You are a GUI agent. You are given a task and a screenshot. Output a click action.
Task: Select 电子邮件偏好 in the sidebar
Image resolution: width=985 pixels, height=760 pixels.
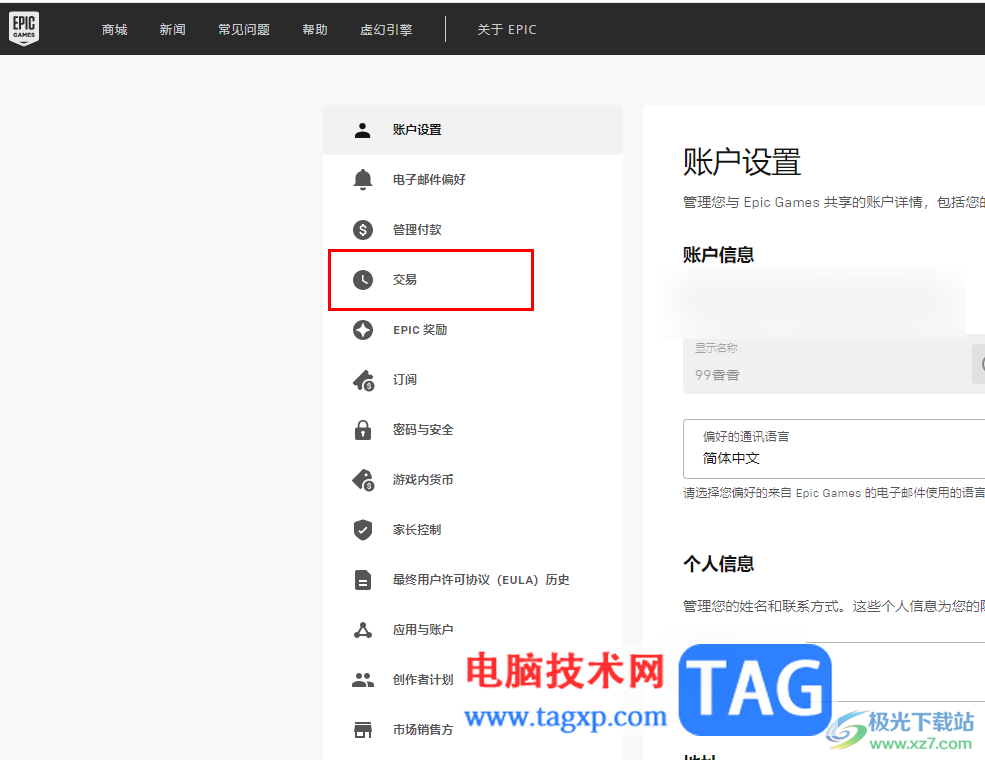point(473,180)
